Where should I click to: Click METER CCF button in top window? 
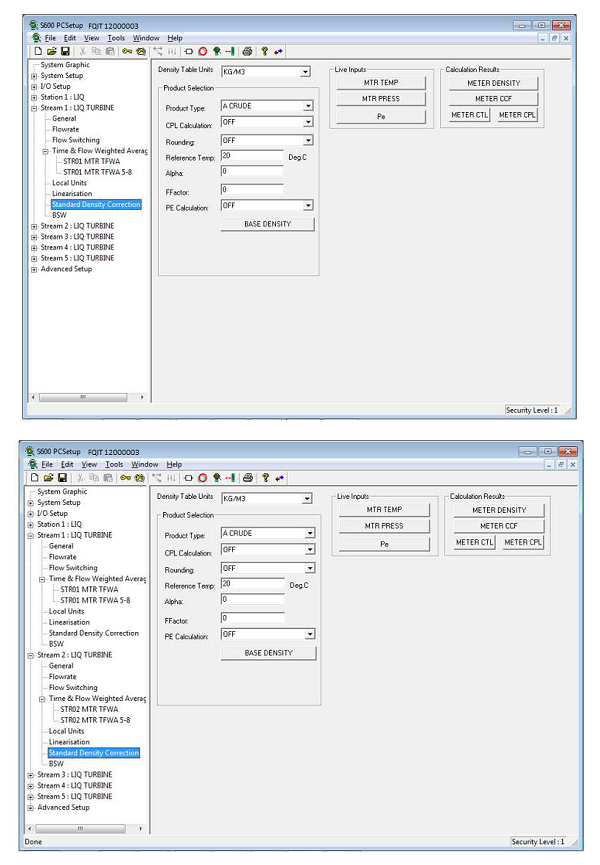point(494,99)
